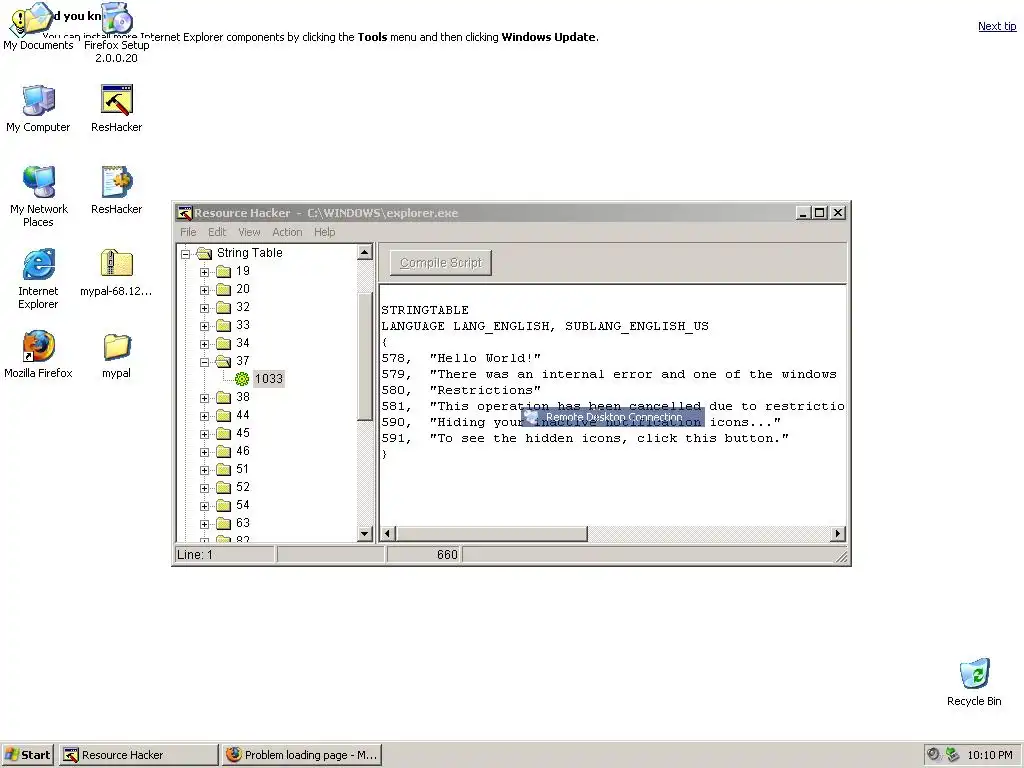This screenshot has width=1024, height=768.
Task: Click the 10:10 PM taskbar clock
Action: click(x=990, y=755)
